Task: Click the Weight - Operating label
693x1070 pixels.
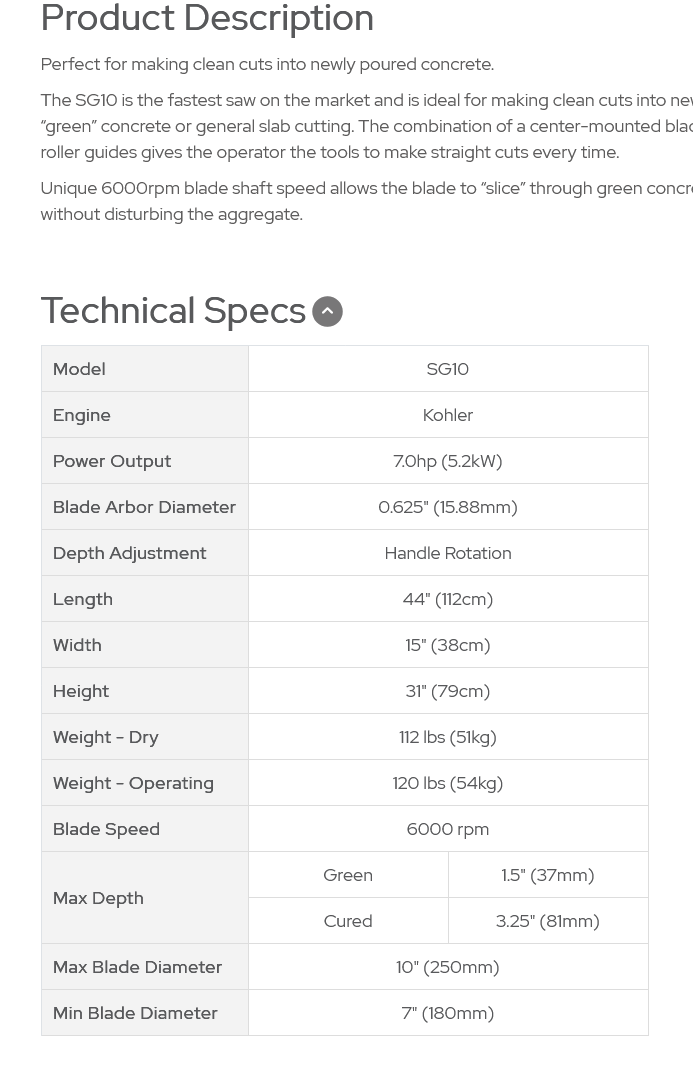Action: tap(134, 783)
